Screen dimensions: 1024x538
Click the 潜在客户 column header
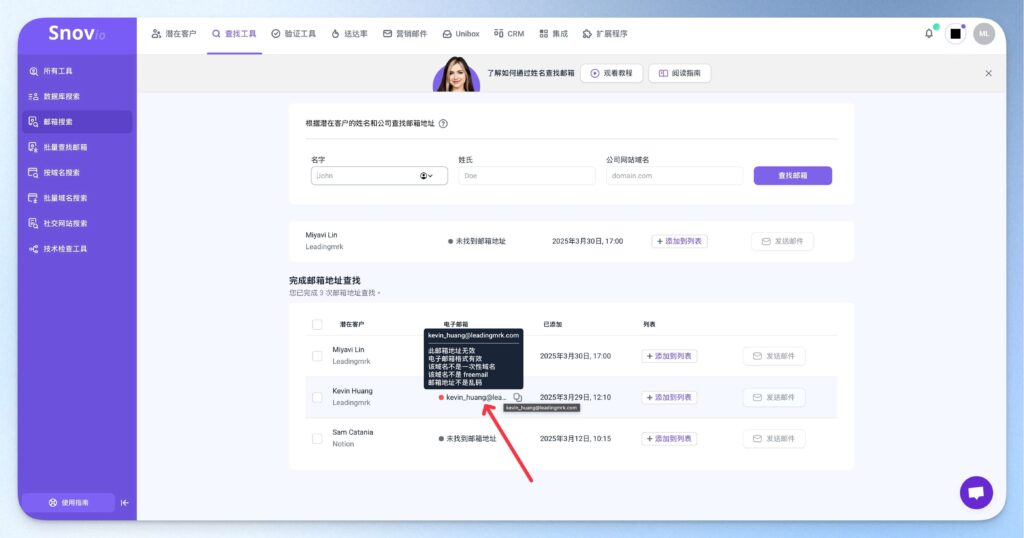click(351, 324)
